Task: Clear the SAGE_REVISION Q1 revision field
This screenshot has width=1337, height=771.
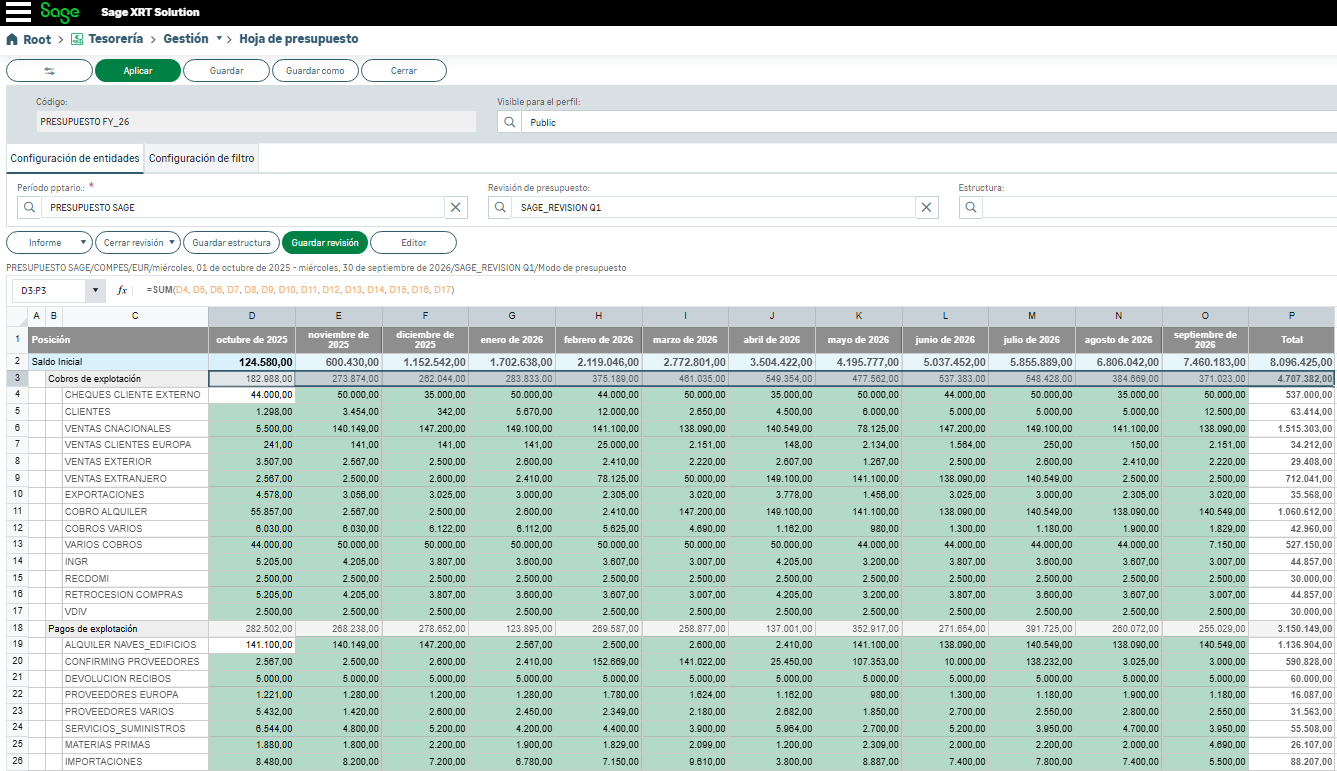Action: (x=926, y=207)
